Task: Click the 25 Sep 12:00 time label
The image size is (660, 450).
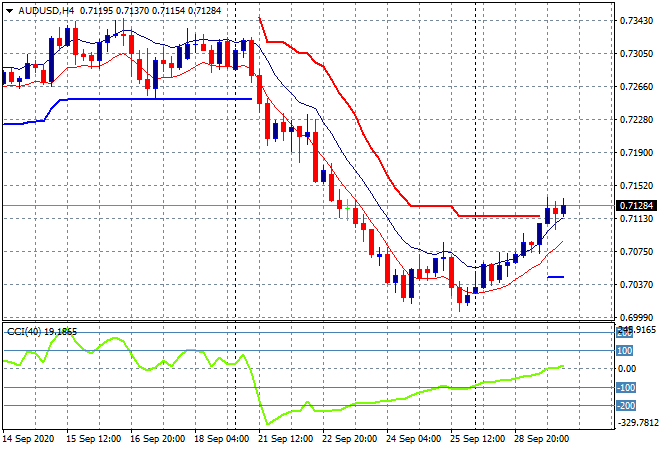Action: pos(477,439)
